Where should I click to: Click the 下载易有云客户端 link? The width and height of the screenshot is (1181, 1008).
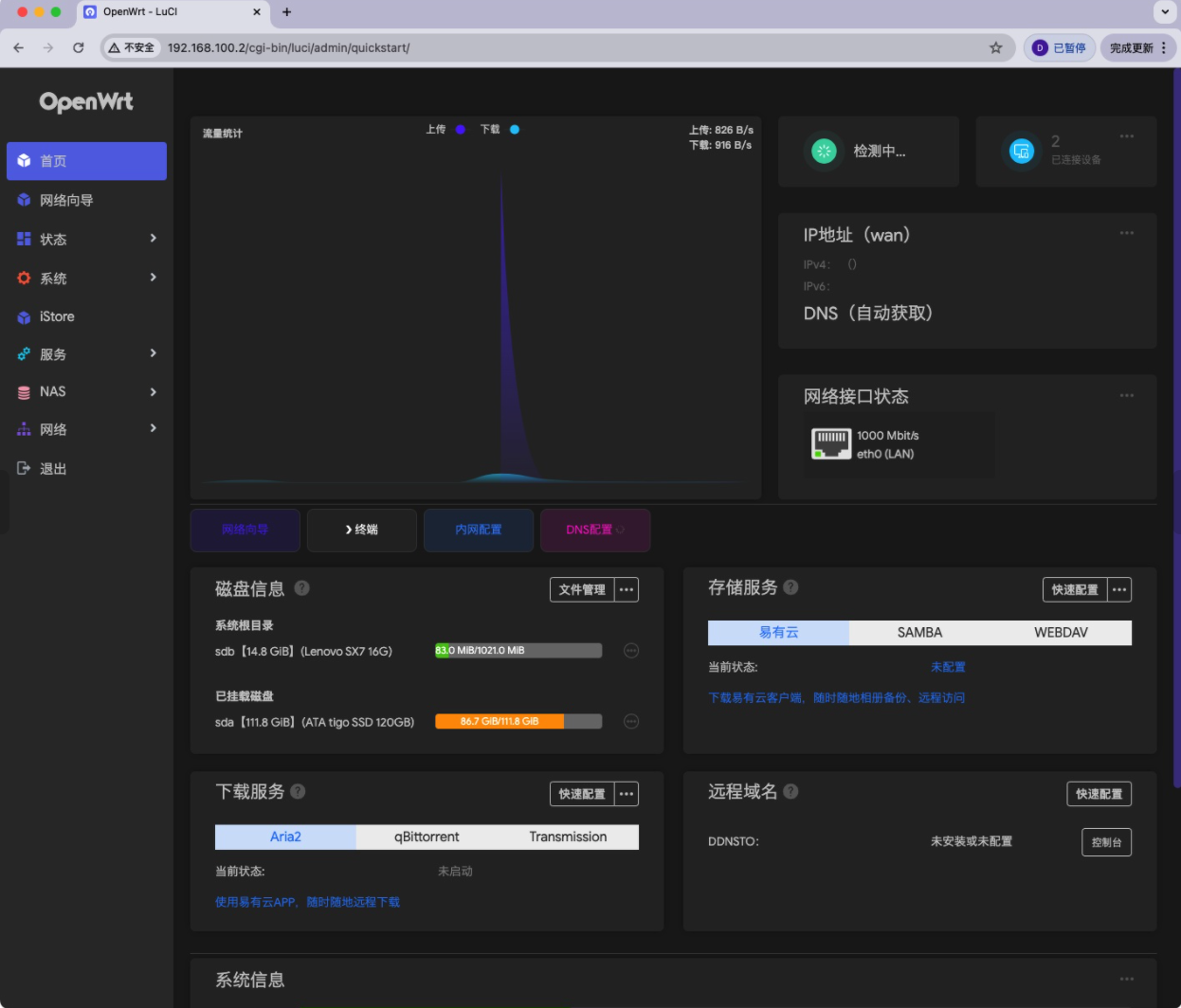(836, 698)
